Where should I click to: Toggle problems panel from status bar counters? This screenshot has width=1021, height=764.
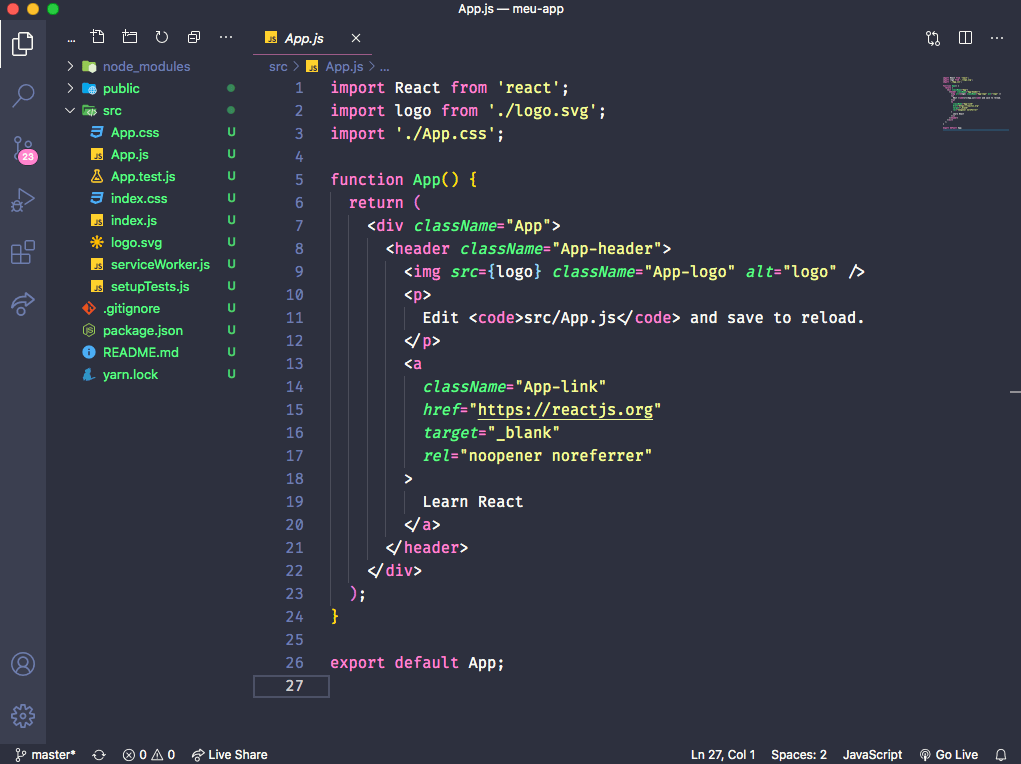tap(148, 754)
